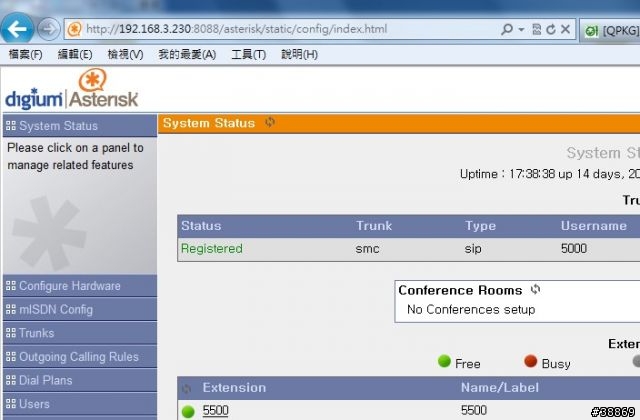Open the 檢視(V) menu
Screen dimensions: 640x420
(x=125, y=54)
